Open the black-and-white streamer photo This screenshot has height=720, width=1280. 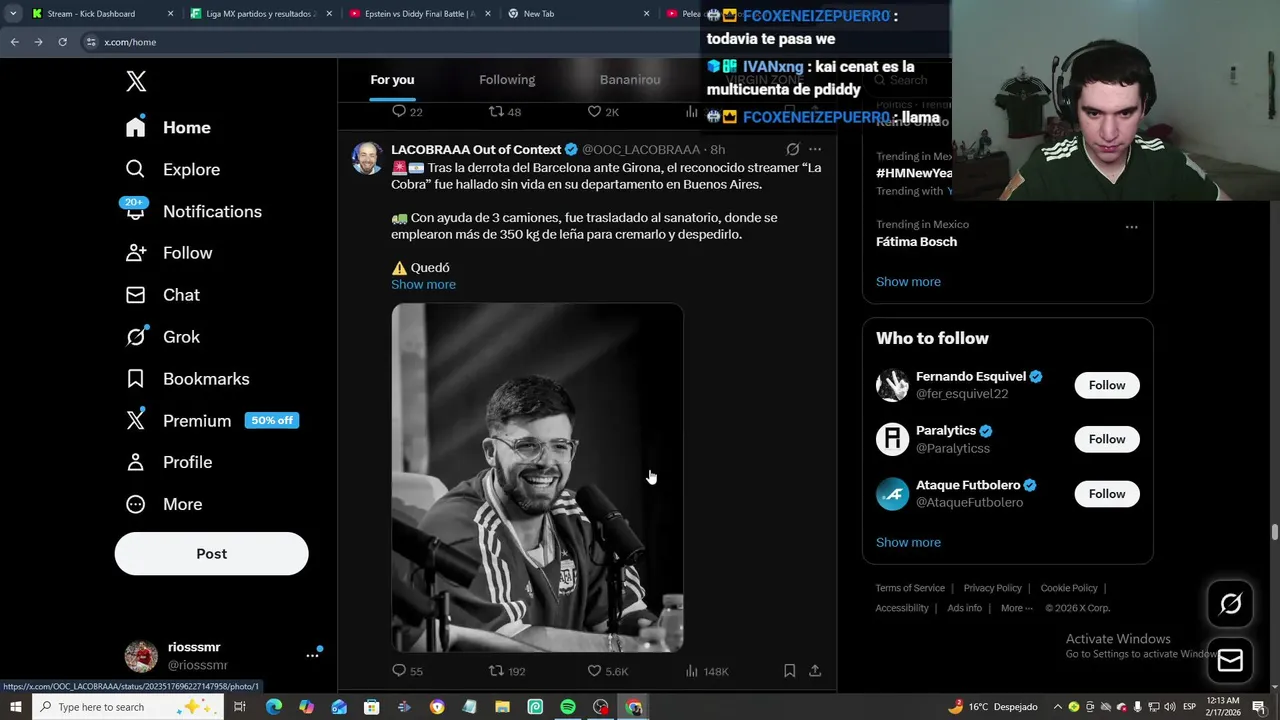[537, 478]
